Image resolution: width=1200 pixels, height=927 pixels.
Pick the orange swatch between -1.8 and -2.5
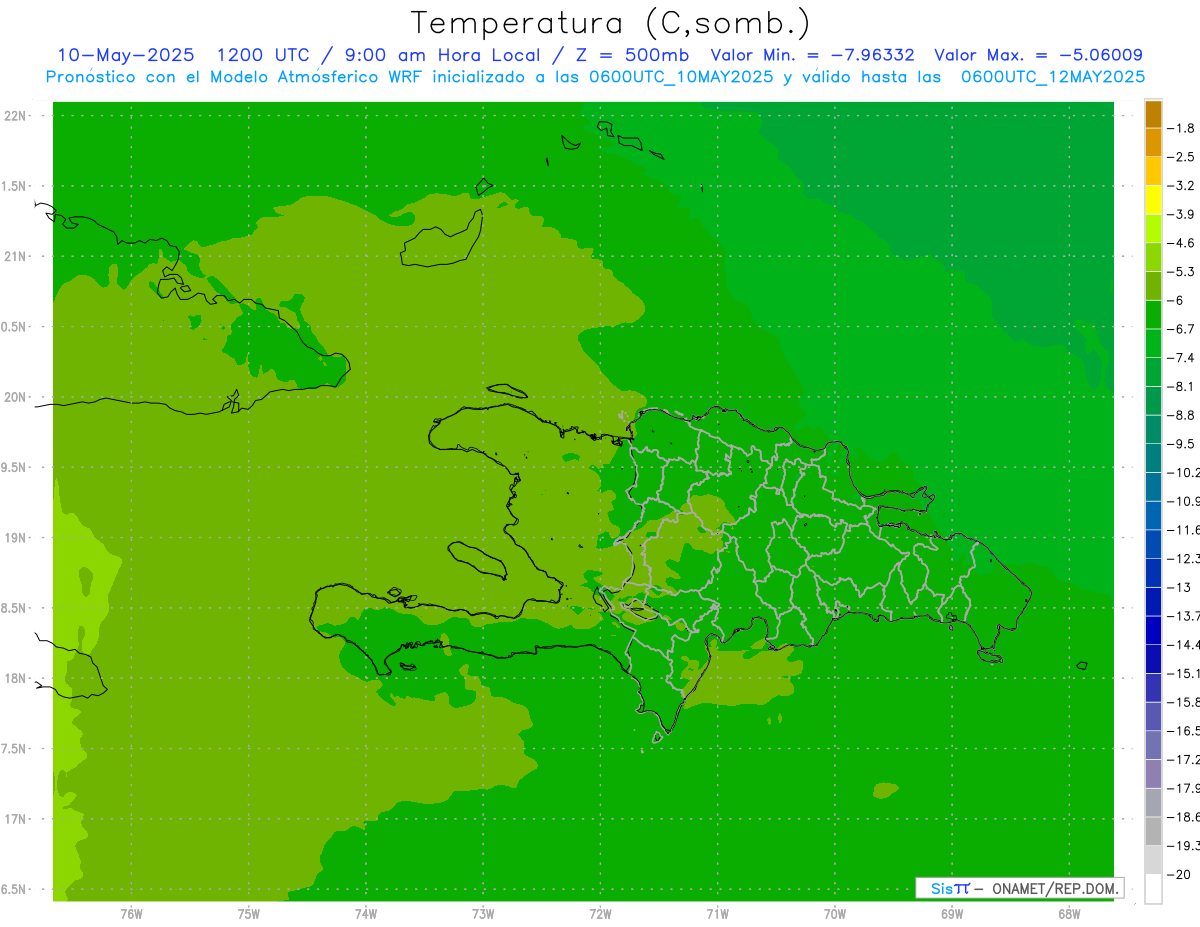[x=1153, y=142]
